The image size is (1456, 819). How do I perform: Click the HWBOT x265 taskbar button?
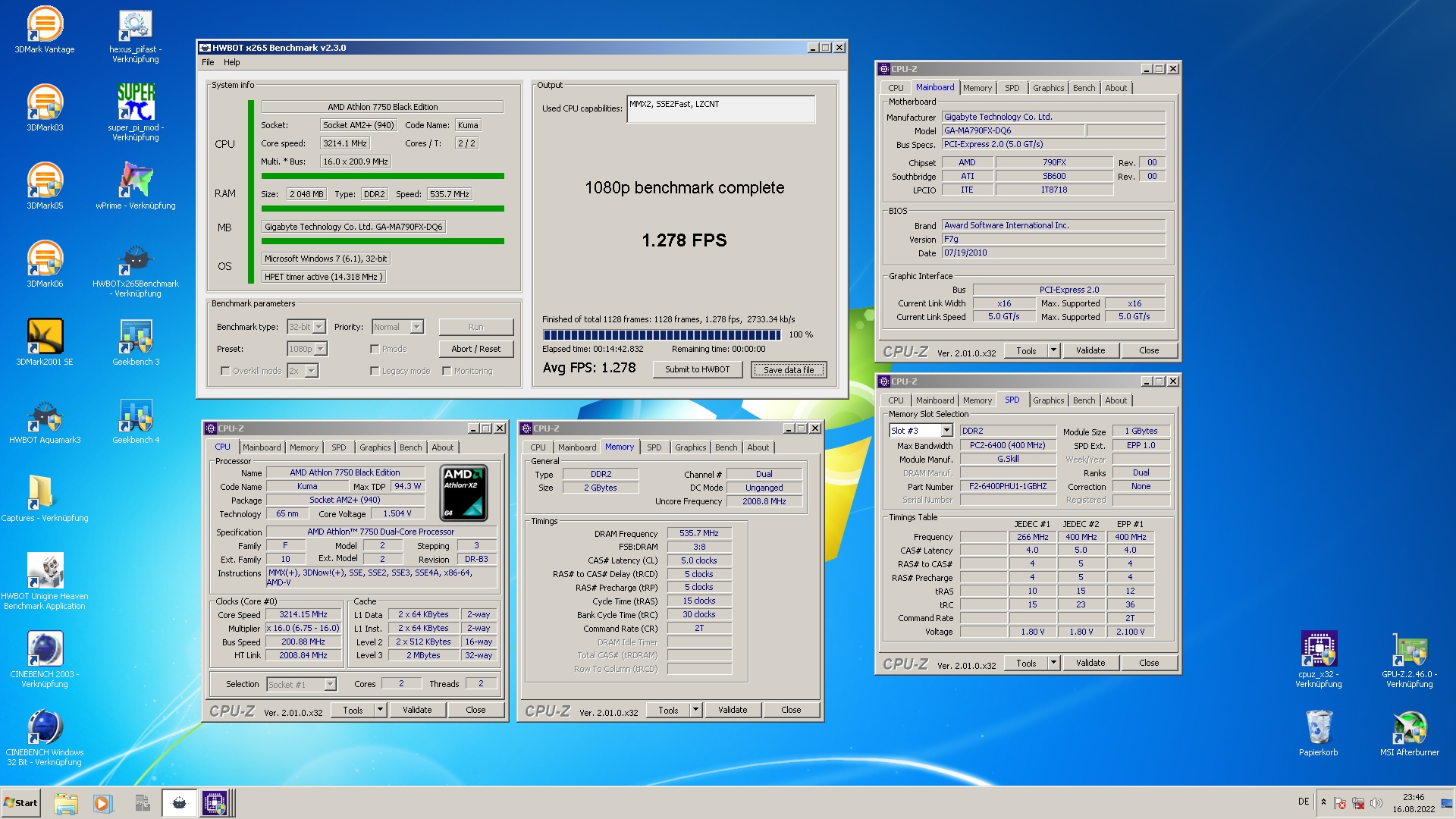click(x=179, y=803)
